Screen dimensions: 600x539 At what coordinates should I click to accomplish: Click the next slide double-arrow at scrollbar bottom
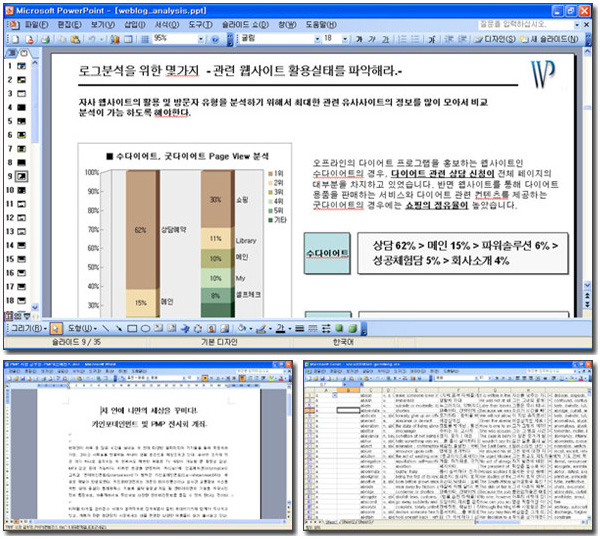[587, 305]
